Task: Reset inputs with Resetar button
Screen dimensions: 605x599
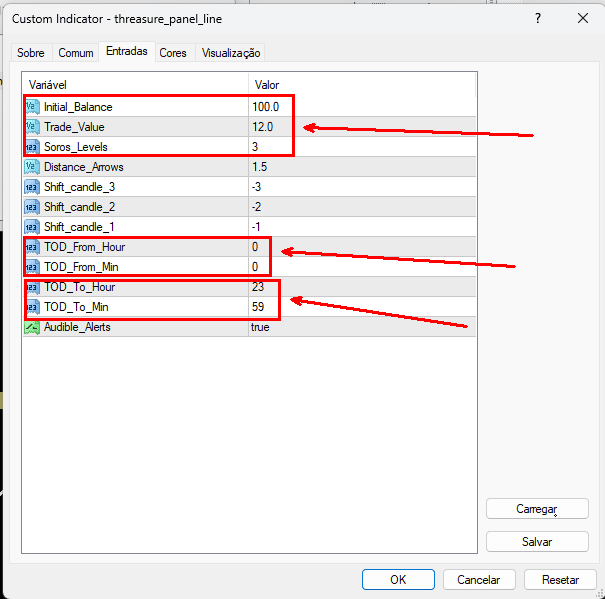Action: (560, 579)
